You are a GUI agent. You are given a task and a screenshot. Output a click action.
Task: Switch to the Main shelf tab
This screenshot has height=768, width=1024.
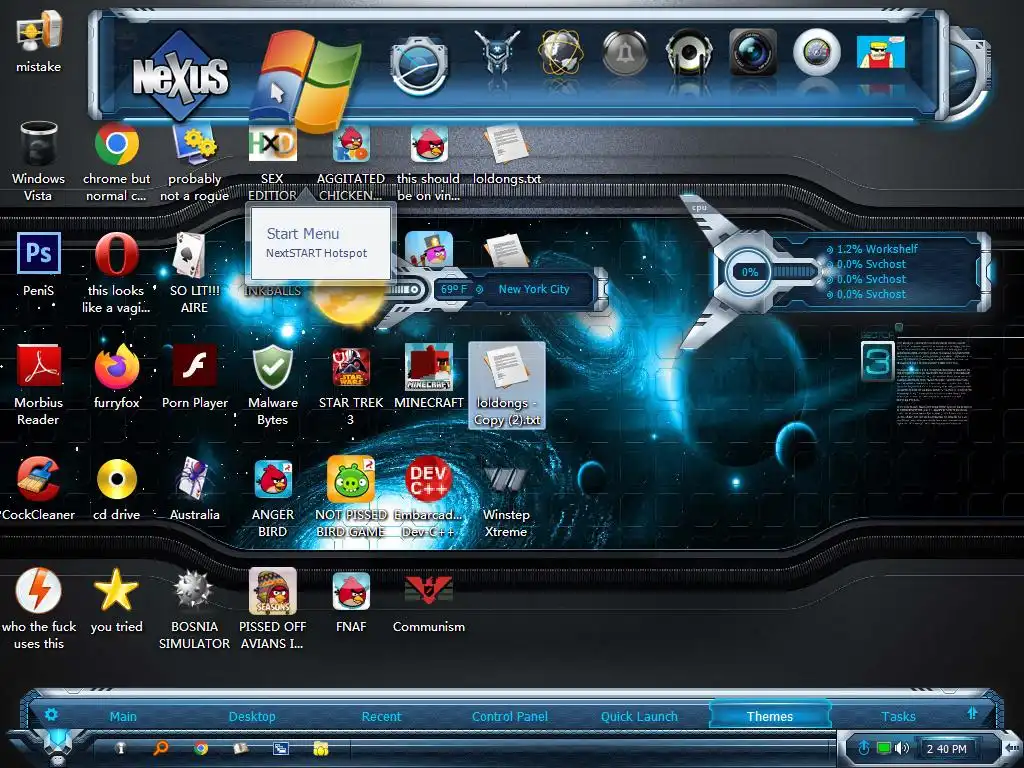tap(123, 716)
